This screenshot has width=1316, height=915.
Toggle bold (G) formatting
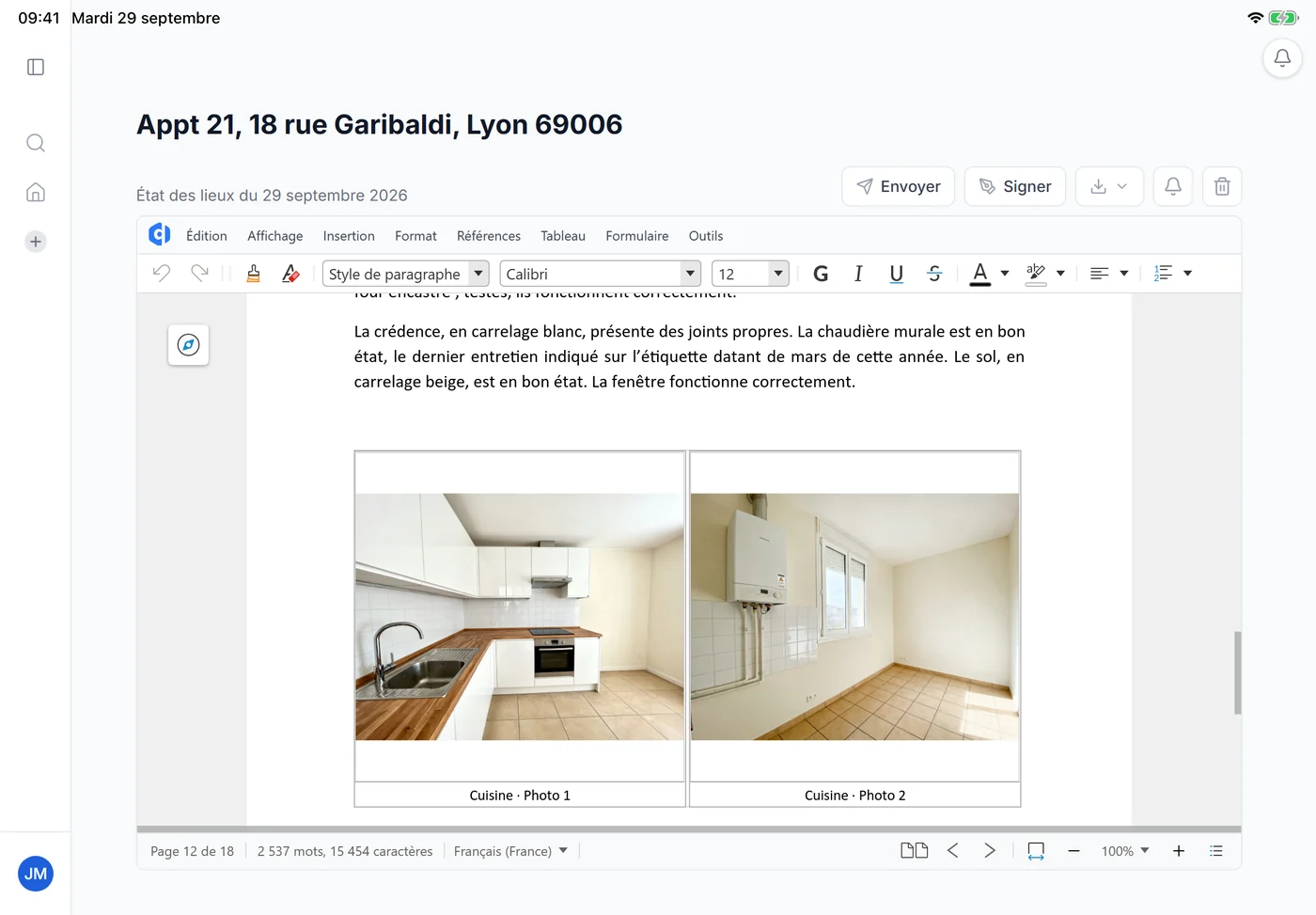pyautogui.click(x=821, y=274)
